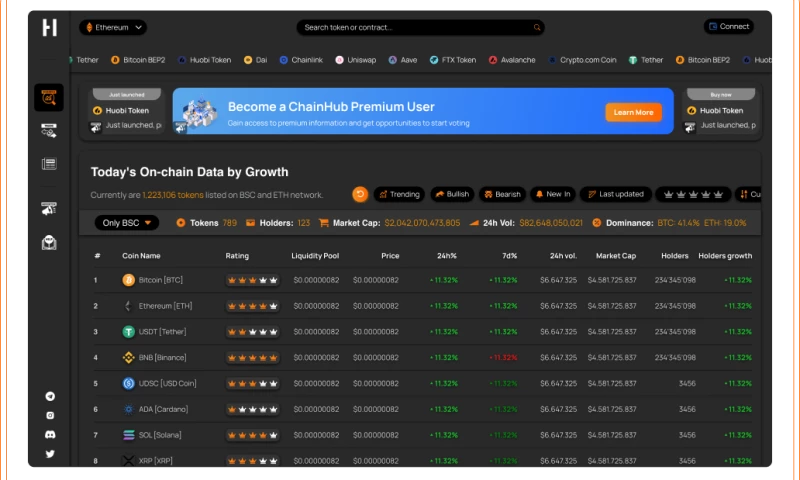Click the Chainlink ticker icon
This screenshot has width=800, height=480.
click(284, 60)
